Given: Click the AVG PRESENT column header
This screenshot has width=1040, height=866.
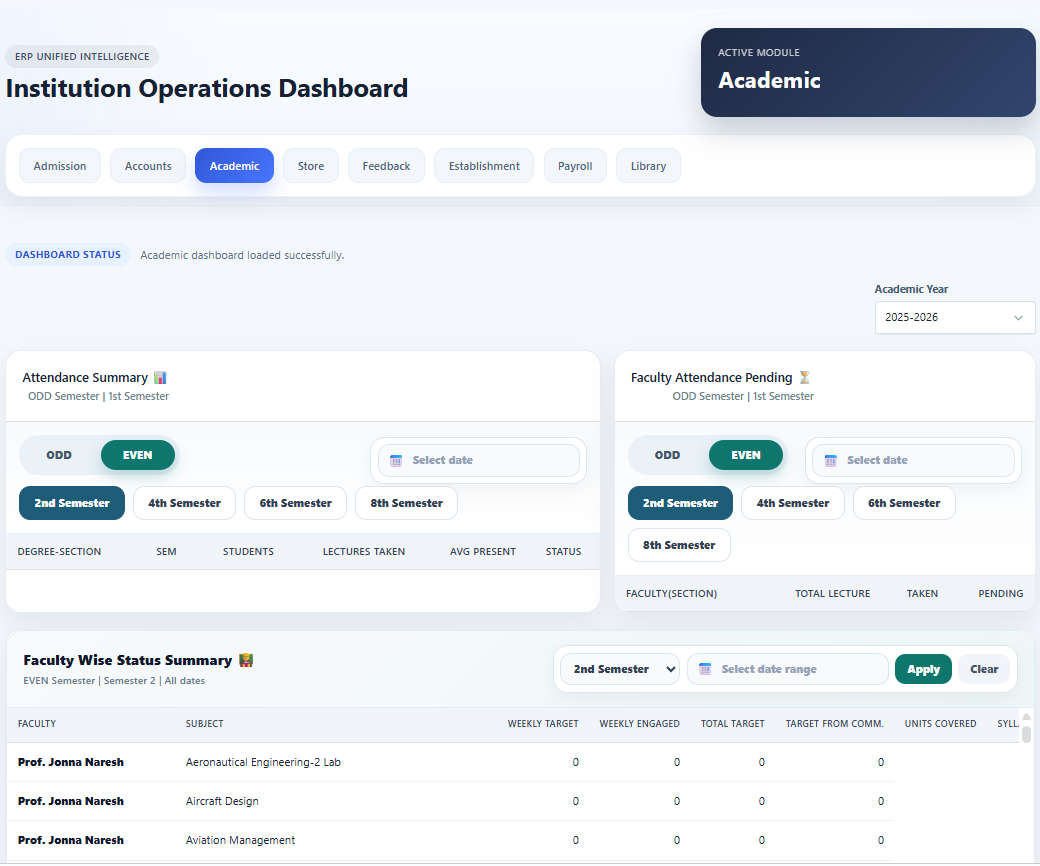Looking at the screenshot, I should click(x=483, y=551).
